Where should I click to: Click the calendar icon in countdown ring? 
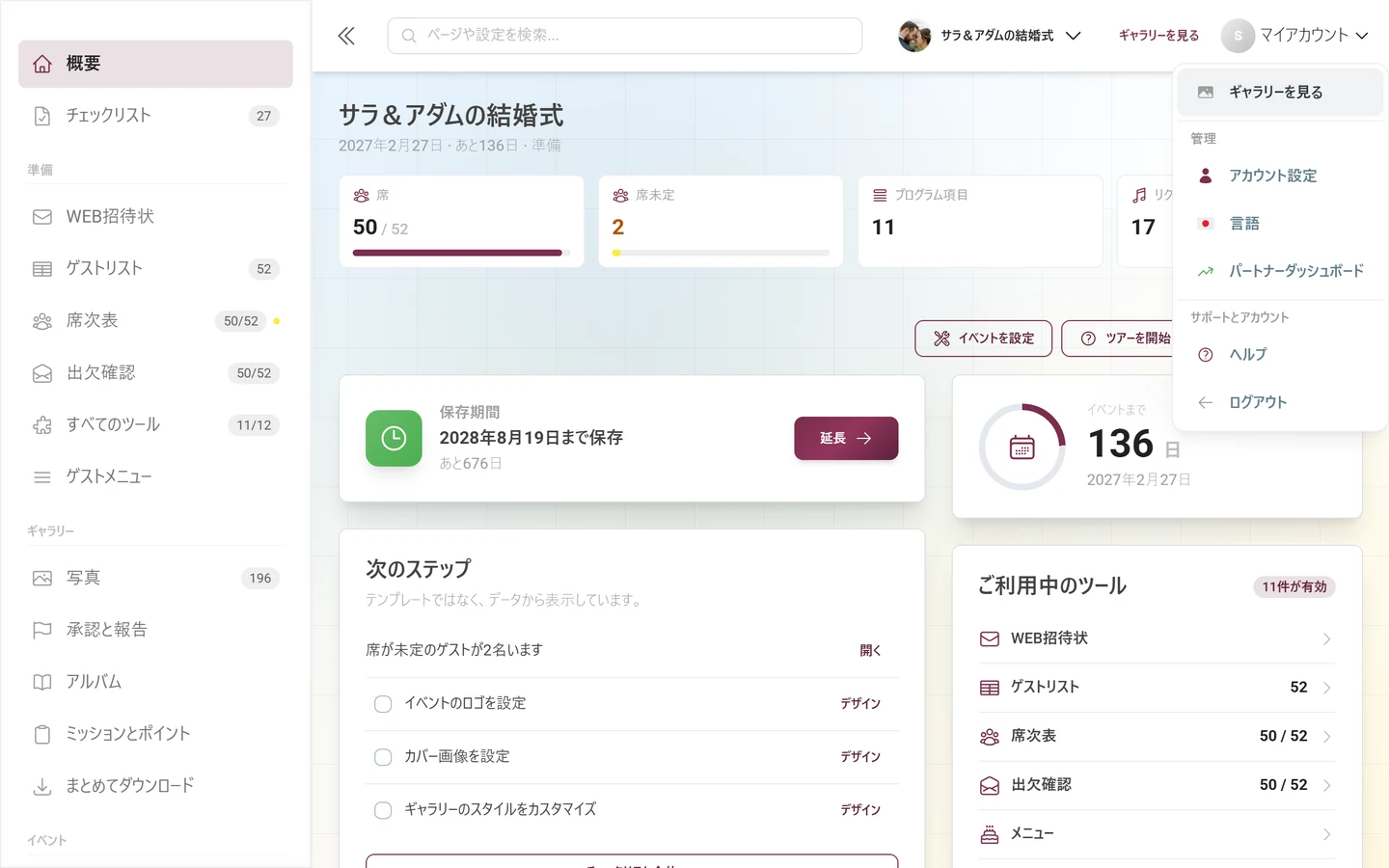point(1022,448)
